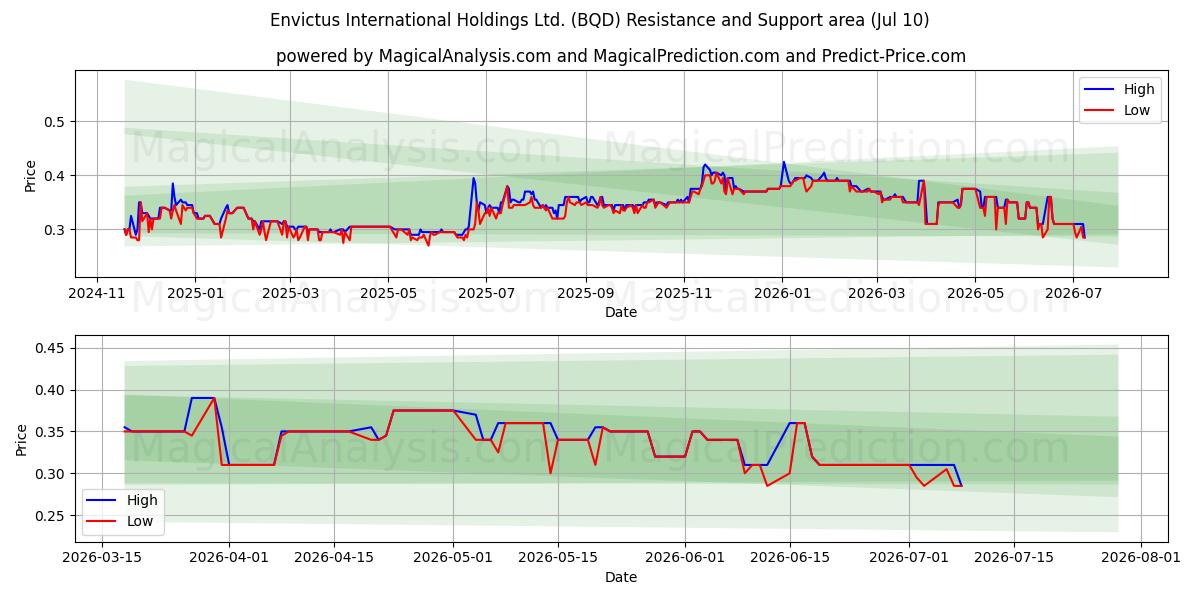Click the 2025-09 tick label
Image resolution: width=1200 pixels, height=600 pixels.
pos(586,295)
